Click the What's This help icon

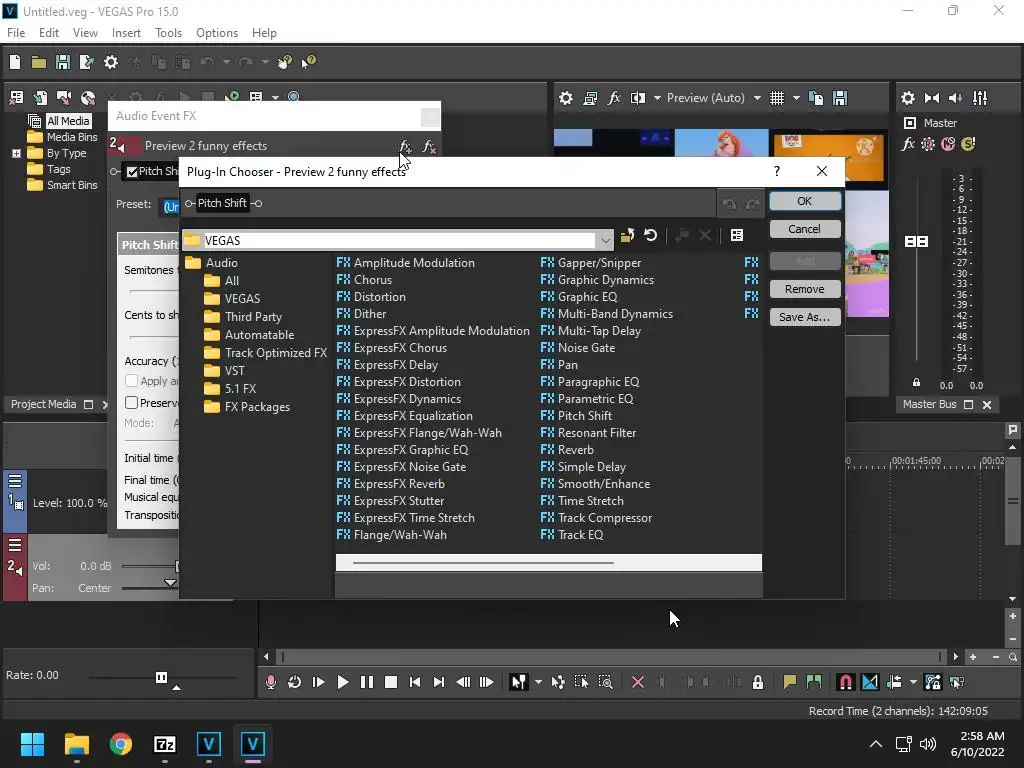[x=308, y=62]
